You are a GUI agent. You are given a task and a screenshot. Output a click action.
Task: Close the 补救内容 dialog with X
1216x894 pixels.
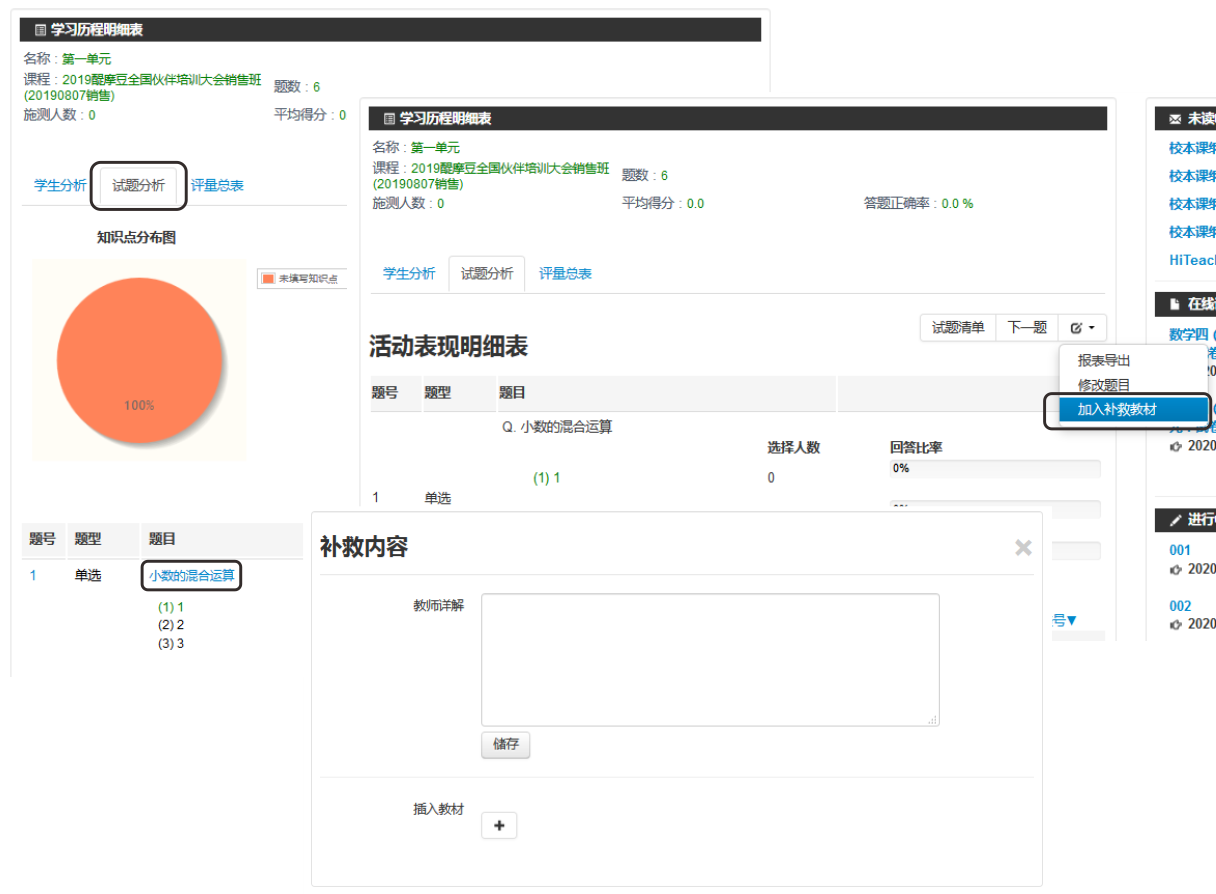(1023, 547)
